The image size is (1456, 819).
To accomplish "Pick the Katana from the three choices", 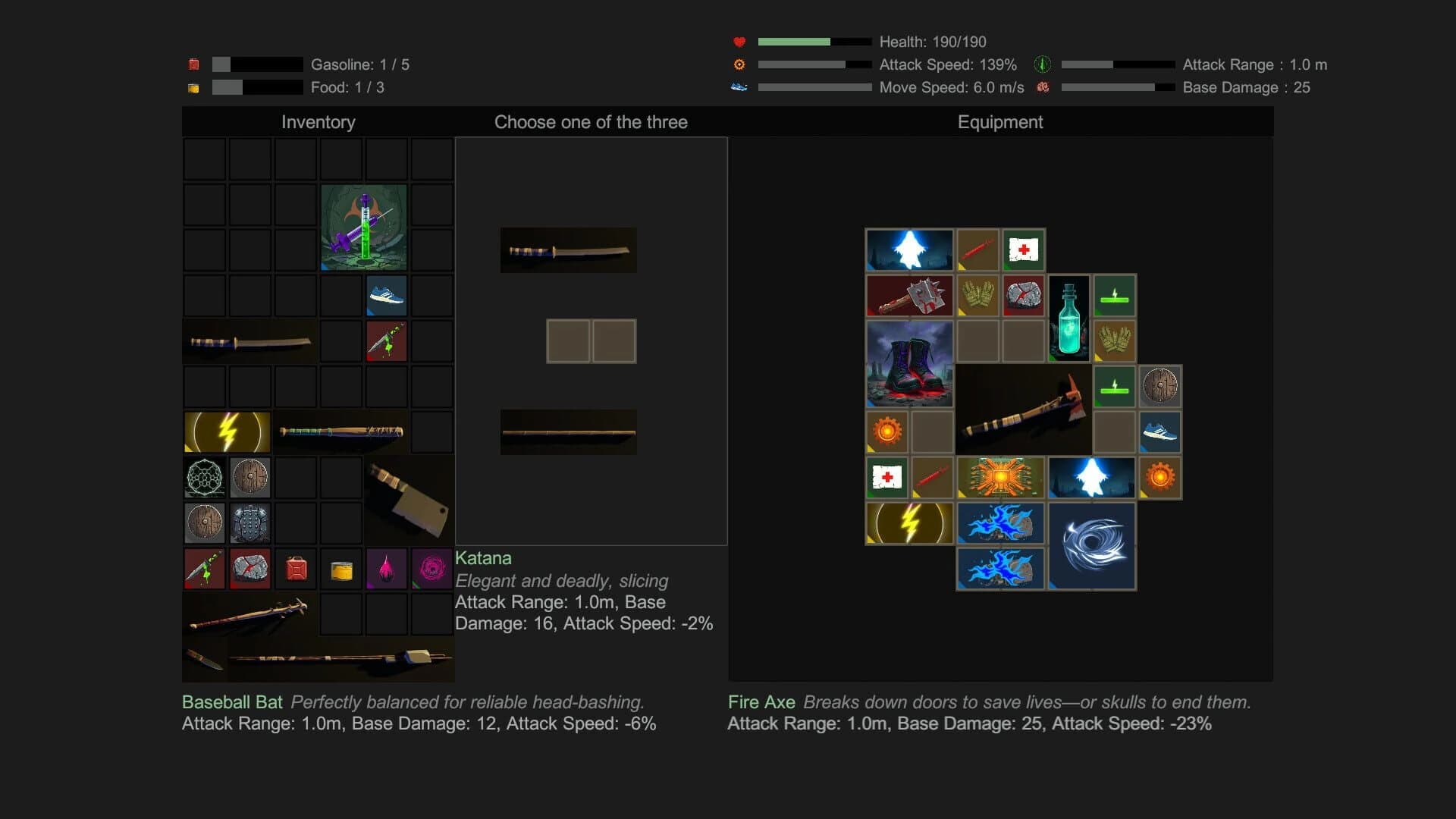I will tap(567, 250).
